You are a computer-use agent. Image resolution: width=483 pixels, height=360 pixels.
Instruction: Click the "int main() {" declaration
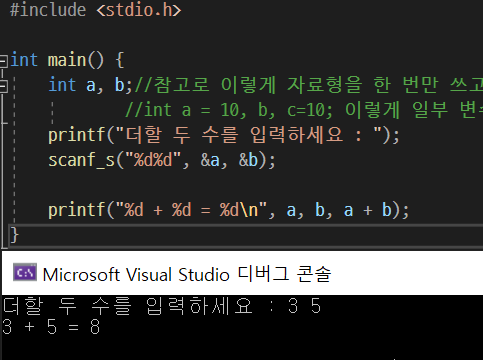pyautogui.click(x=67, y=60)
